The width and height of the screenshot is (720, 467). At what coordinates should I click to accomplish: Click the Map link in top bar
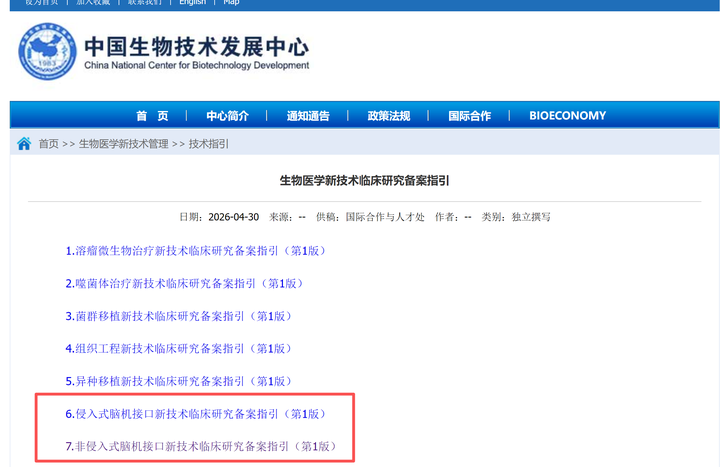[231, 2]
